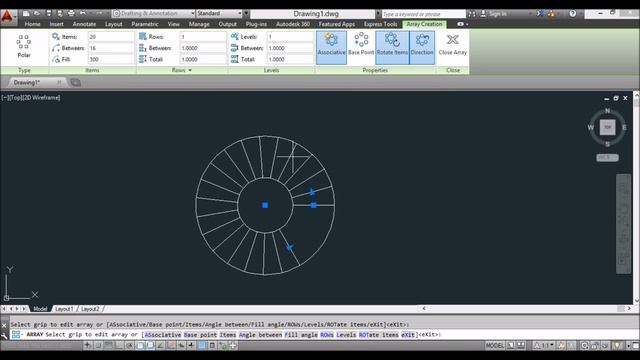This screenshot has height=360, width=640.
Task: Switch to the Home ribbon tab
Action: 32,24
